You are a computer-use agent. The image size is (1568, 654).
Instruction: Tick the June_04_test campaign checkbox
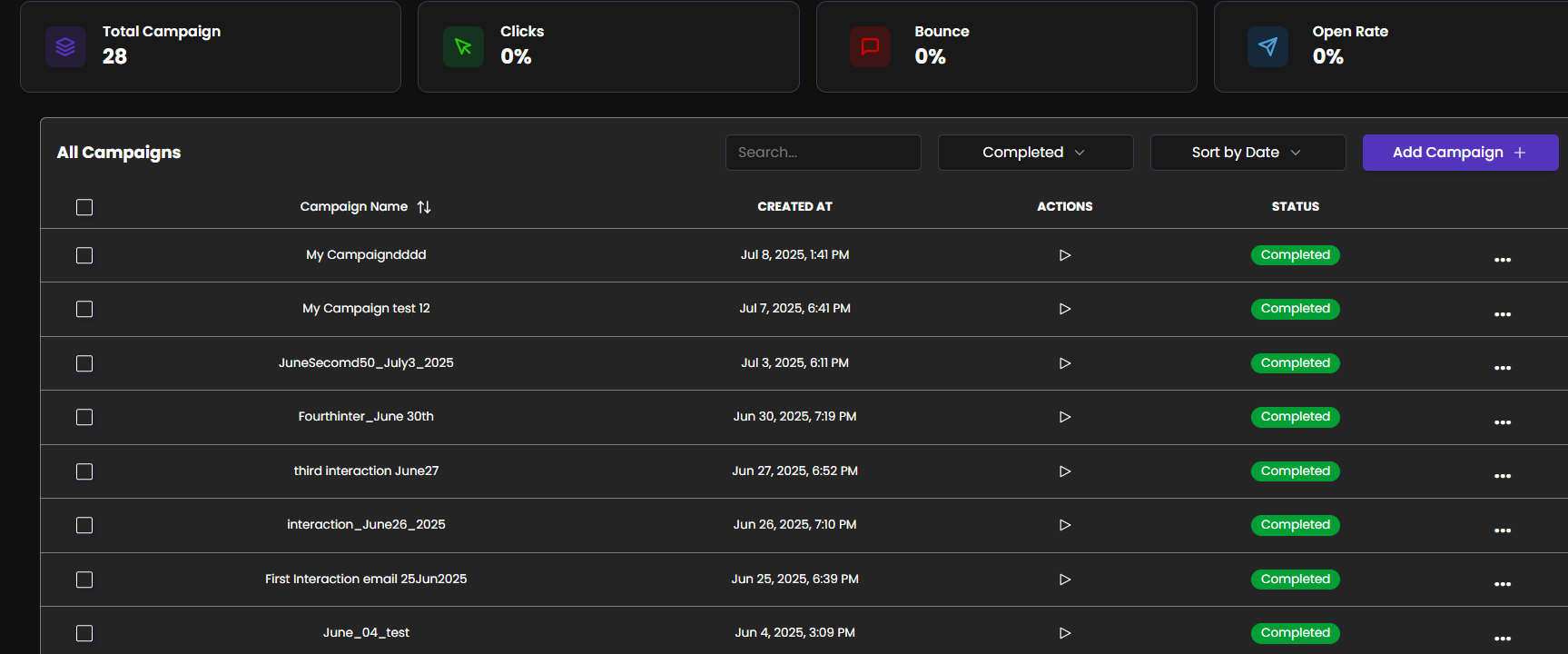84,633
